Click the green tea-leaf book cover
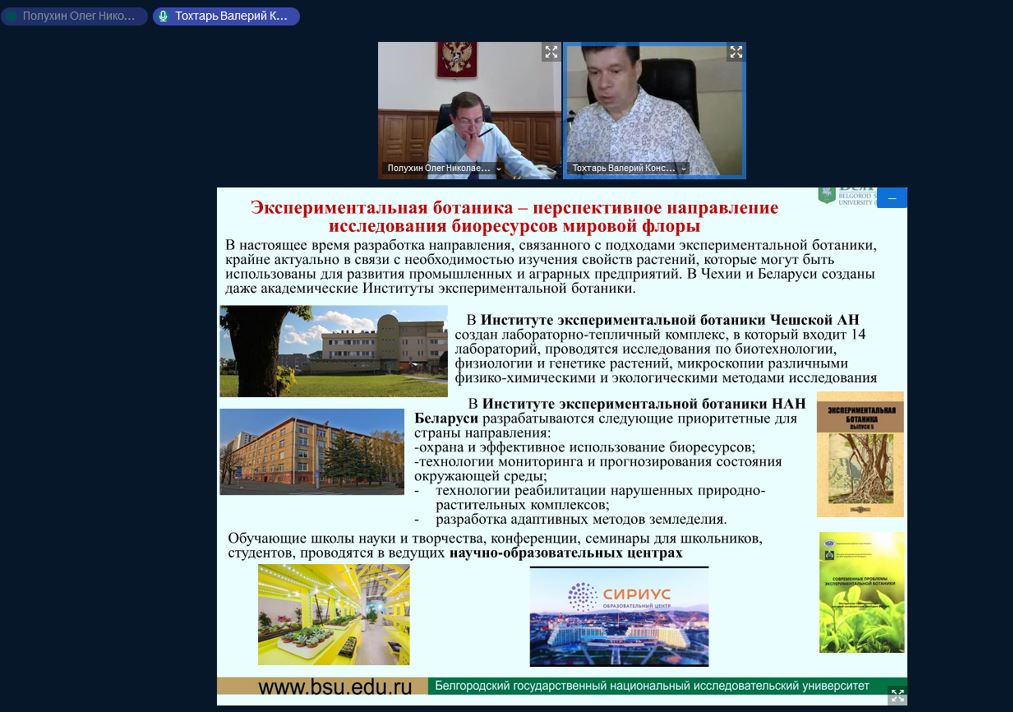This screenshot has width=1013, height=712. pos(861,593)
